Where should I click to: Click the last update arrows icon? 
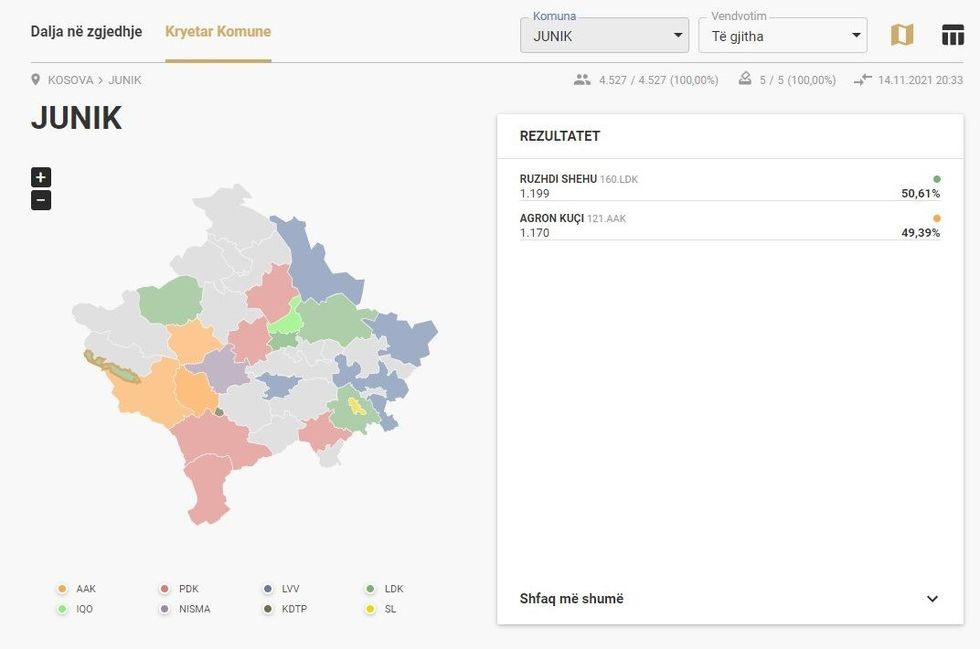pyautogui.click(x=863, y=80)
